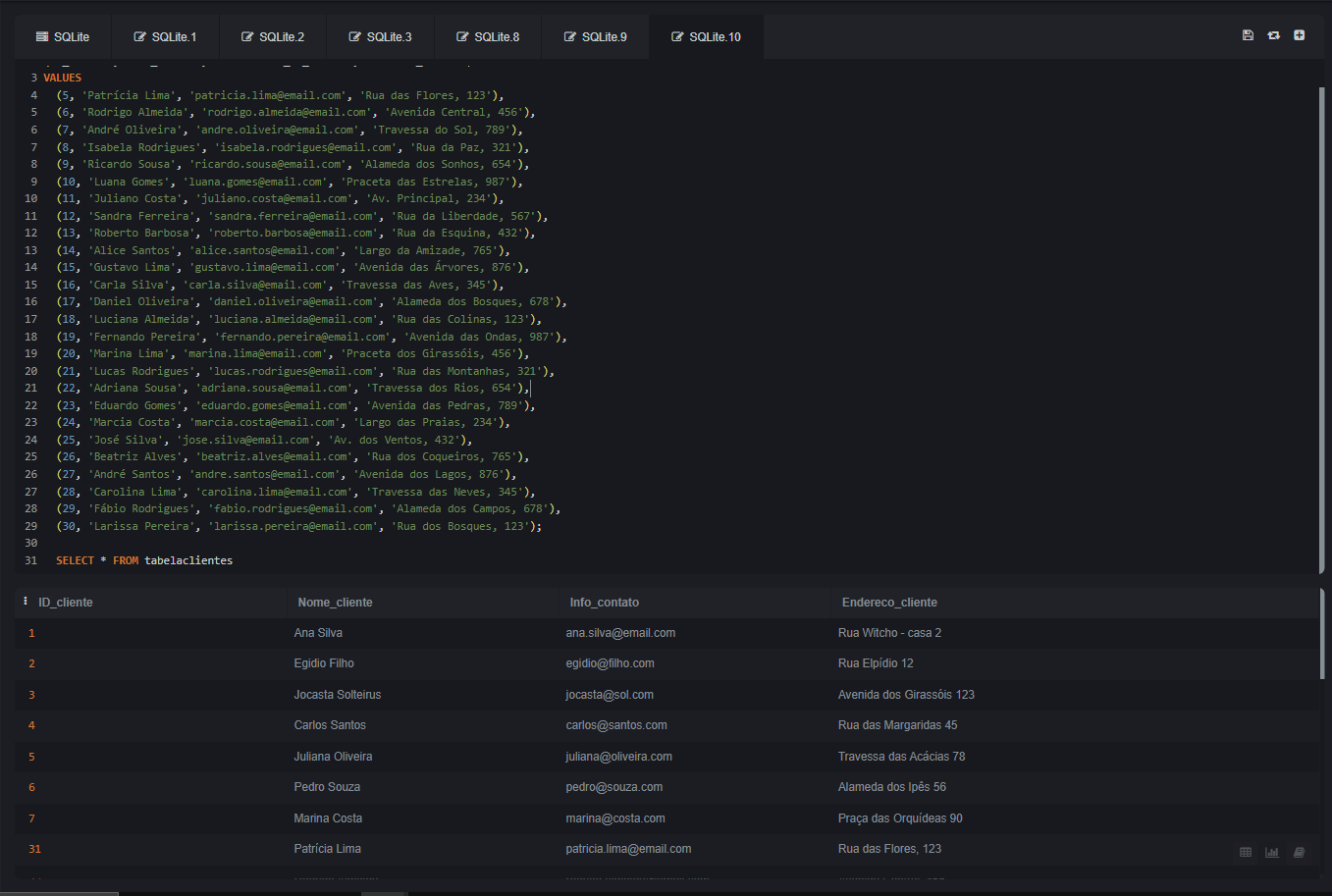Click the 'Travessa das Acácias 78' cell
The width and height of the screenshot is (1332, 896).
click(901, 757)
